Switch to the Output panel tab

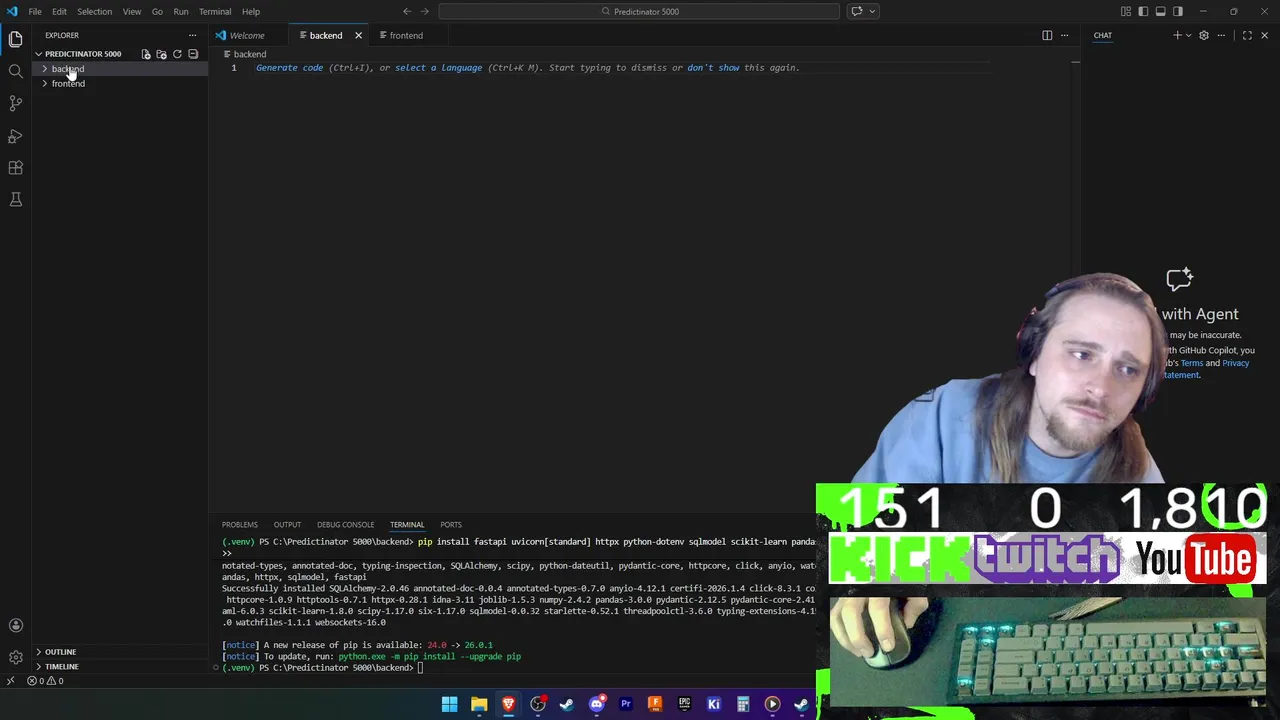pyautogui.click(x=287, y=524)
